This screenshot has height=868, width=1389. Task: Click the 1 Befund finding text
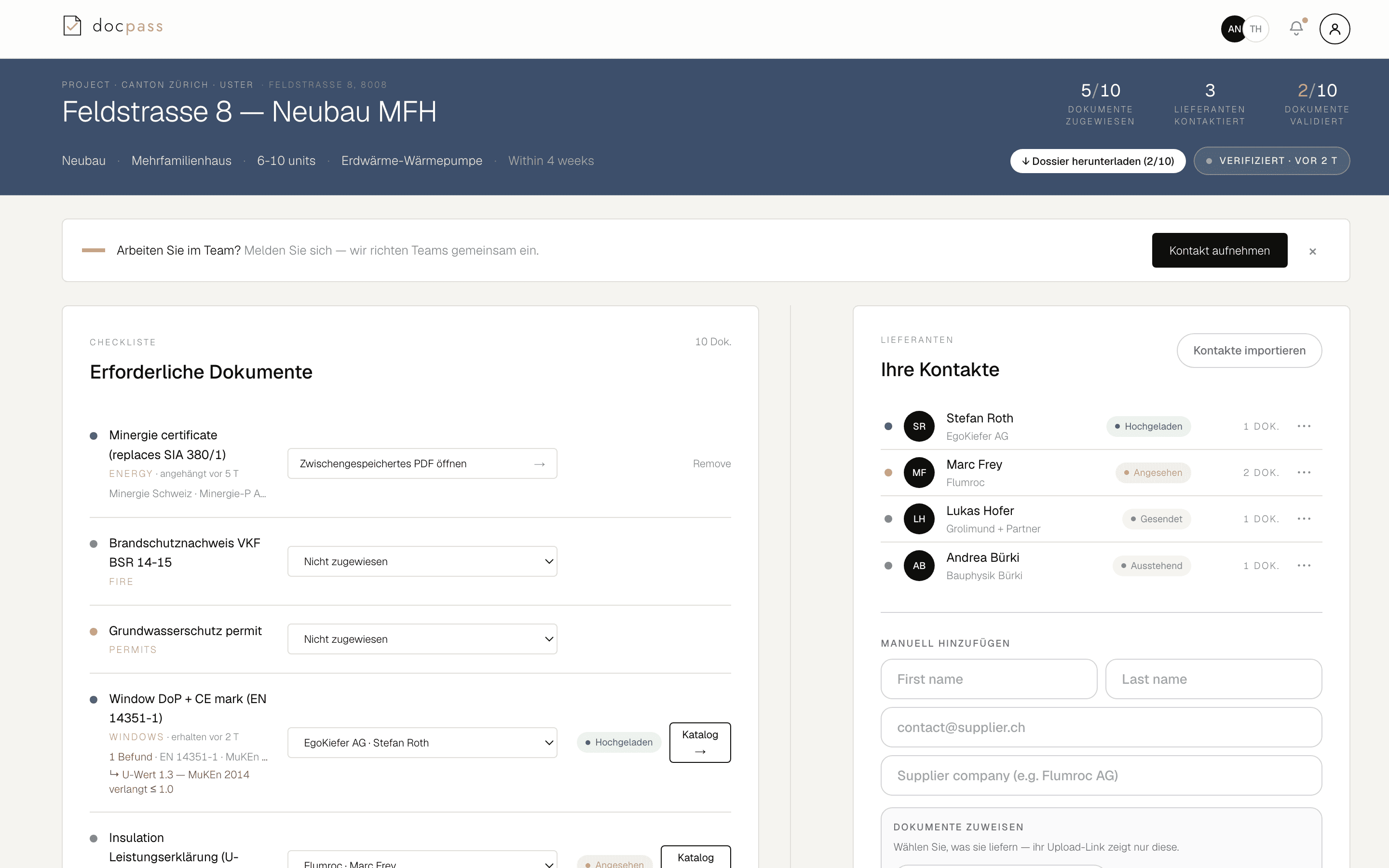(x=130, y=757)
